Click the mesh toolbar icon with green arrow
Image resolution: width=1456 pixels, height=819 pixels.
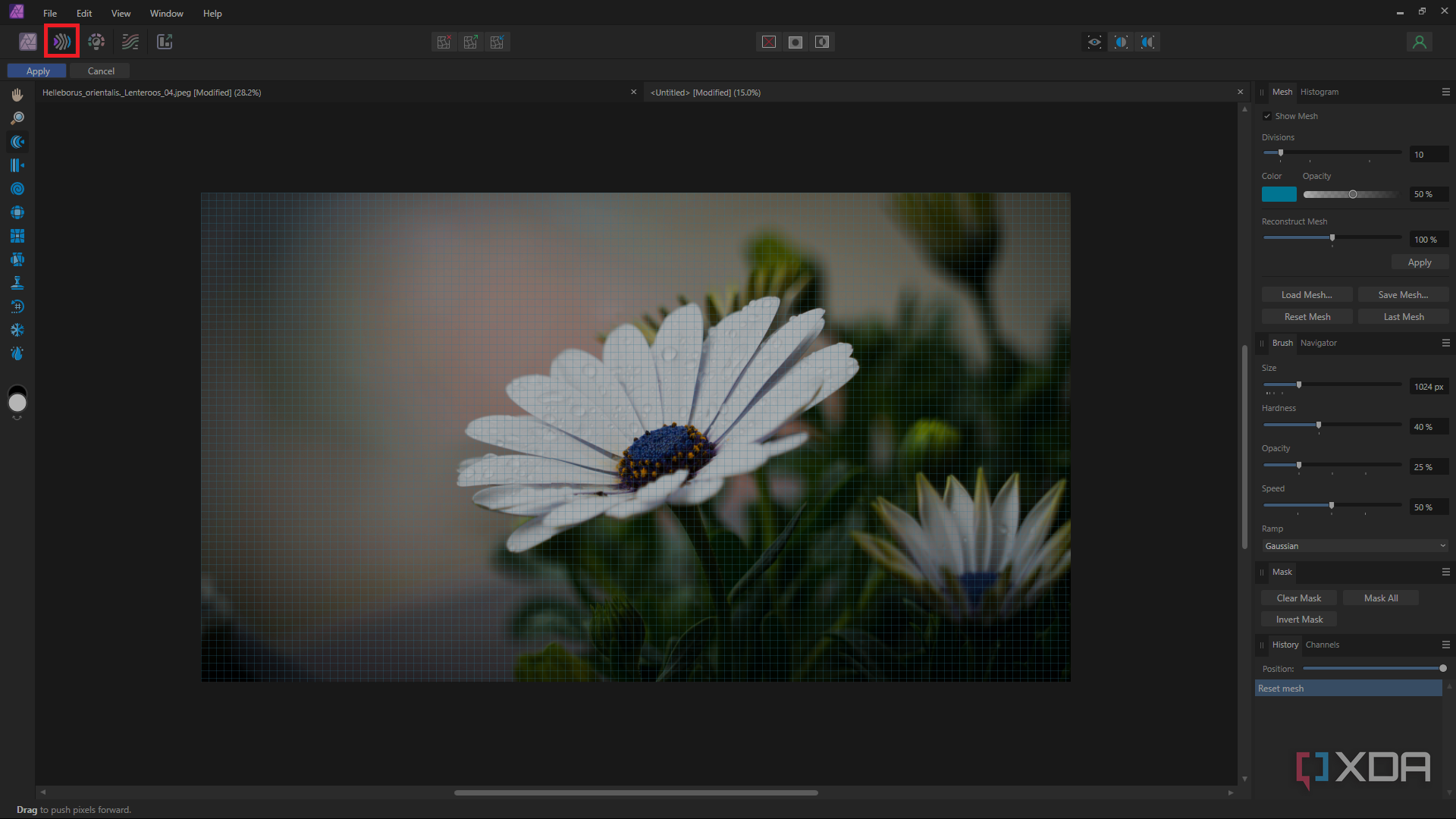(470, 42)
